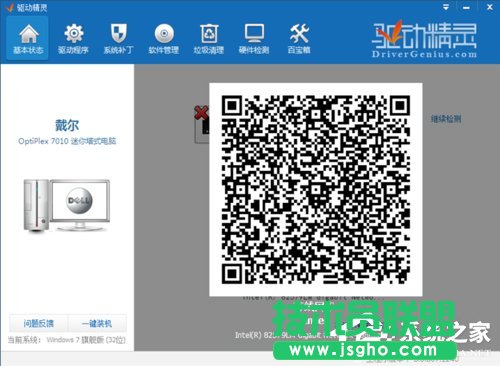Click the OptiPlex 7010 model text
Image resolution: width=500 pixels, height=366 pixels.
pyautogui.click(x=67, y=141)
